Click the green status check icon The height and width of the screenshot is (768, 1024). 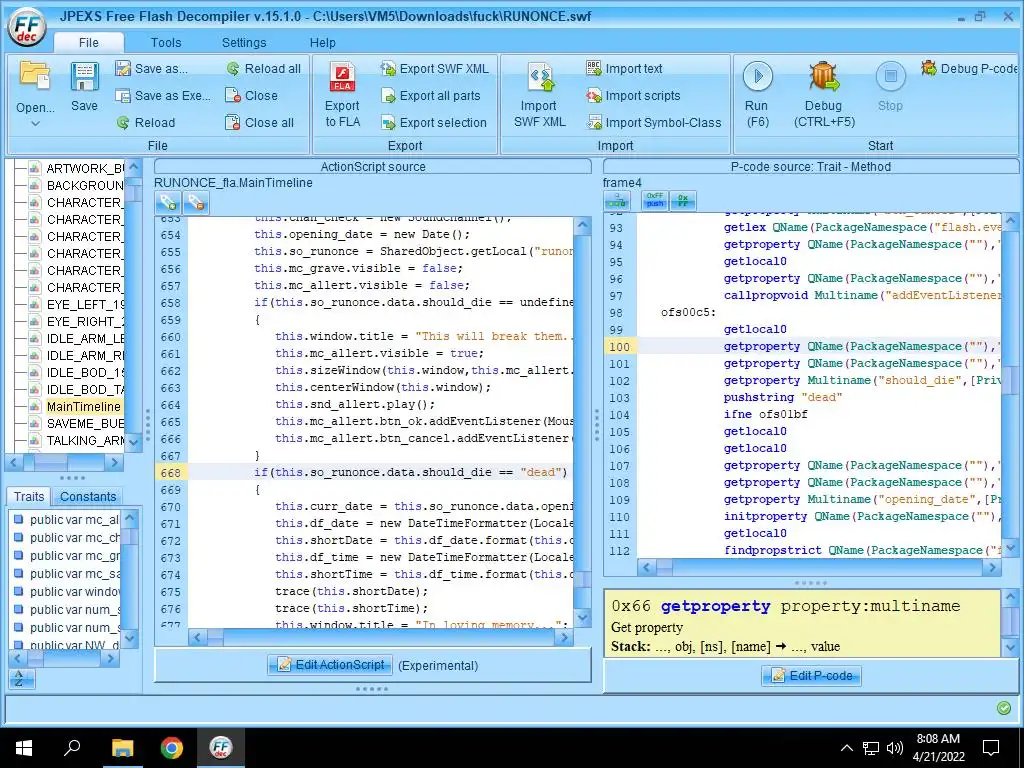point(1004,708)
